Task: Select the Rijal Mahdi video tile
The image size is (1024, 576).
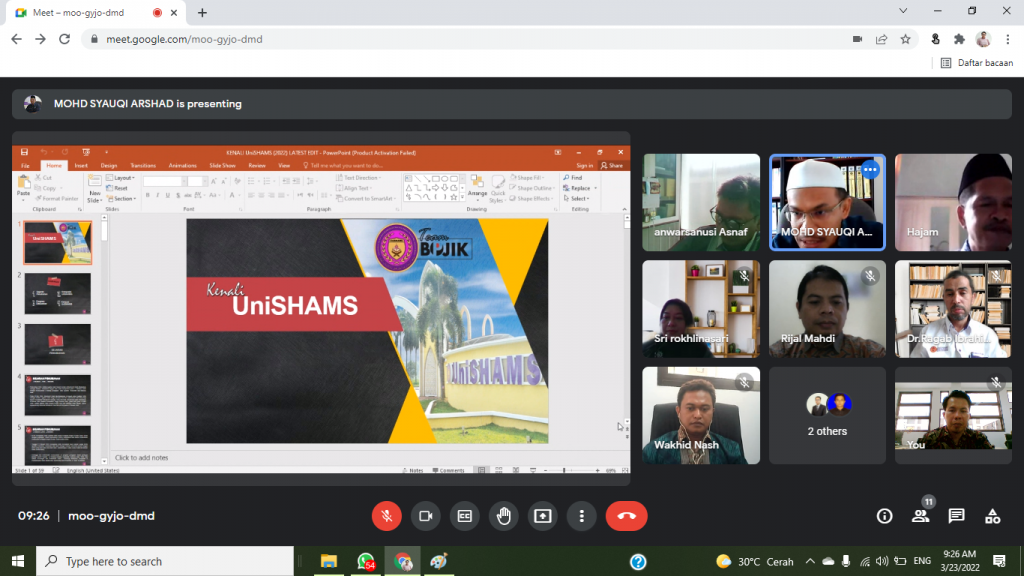Action: pyautogui.click(x=827, y=309)
